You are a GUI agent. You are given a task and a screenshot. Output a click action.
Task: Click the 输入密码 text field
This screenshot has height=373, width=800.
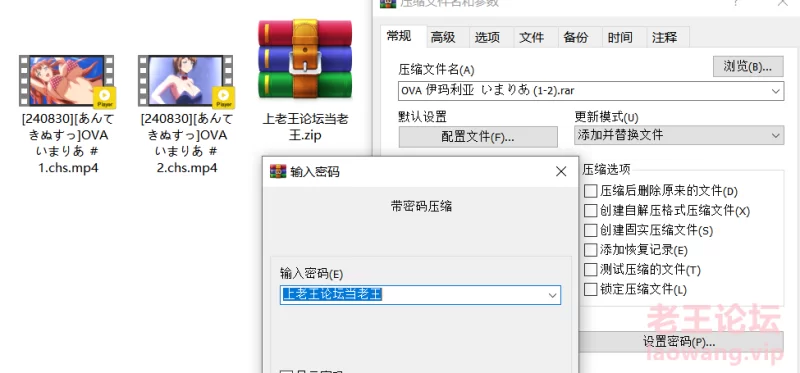tap(420, 295)
